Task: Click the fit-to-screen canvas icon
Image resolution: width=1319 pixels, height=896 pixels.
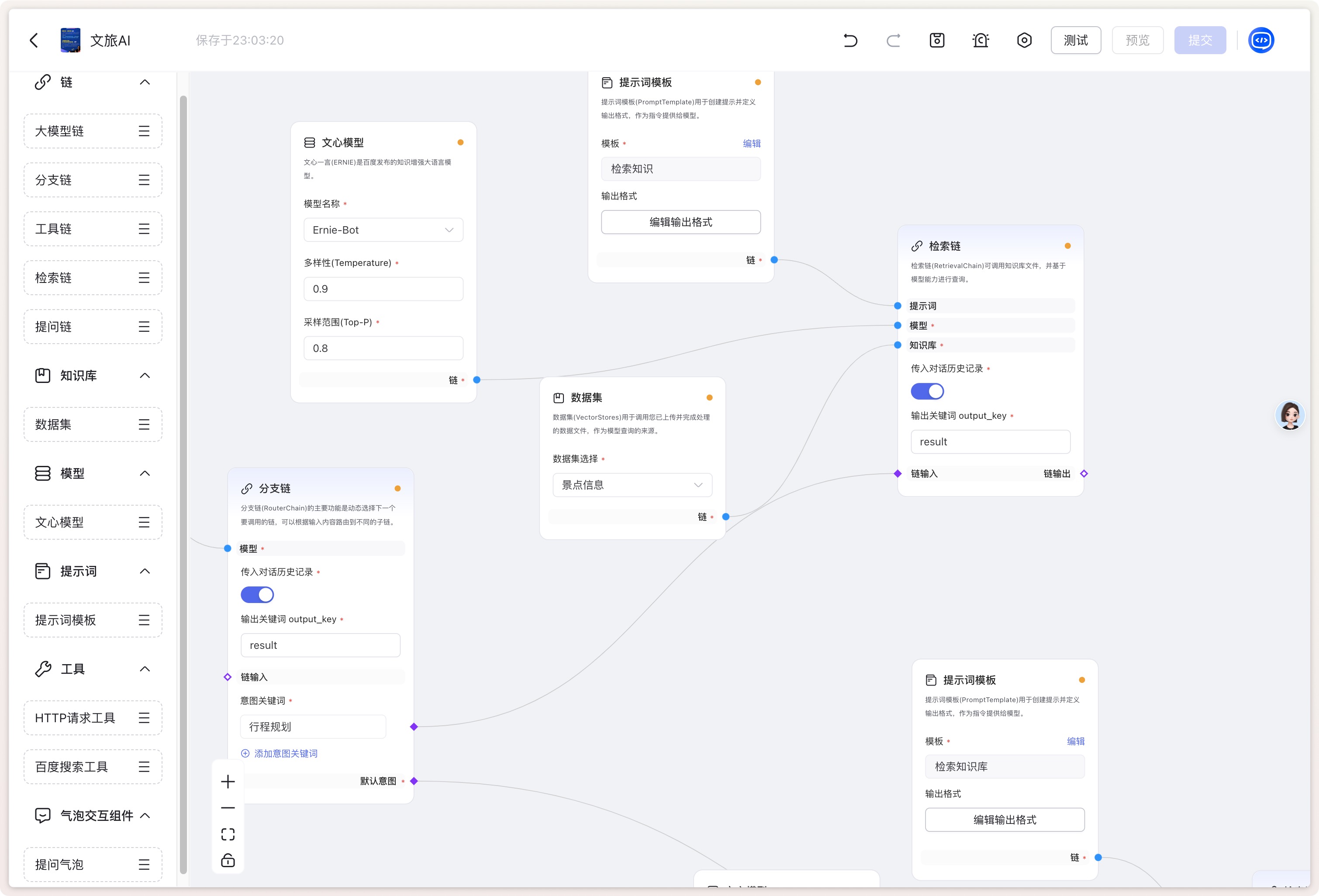Action: (228, 834)
